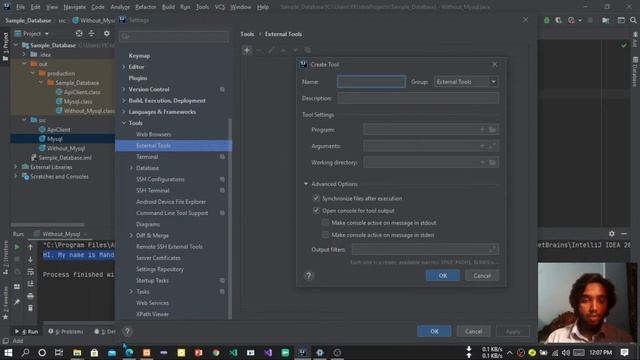Expand the Editor settings category
The image size is (640, 360).
point(124,67)
